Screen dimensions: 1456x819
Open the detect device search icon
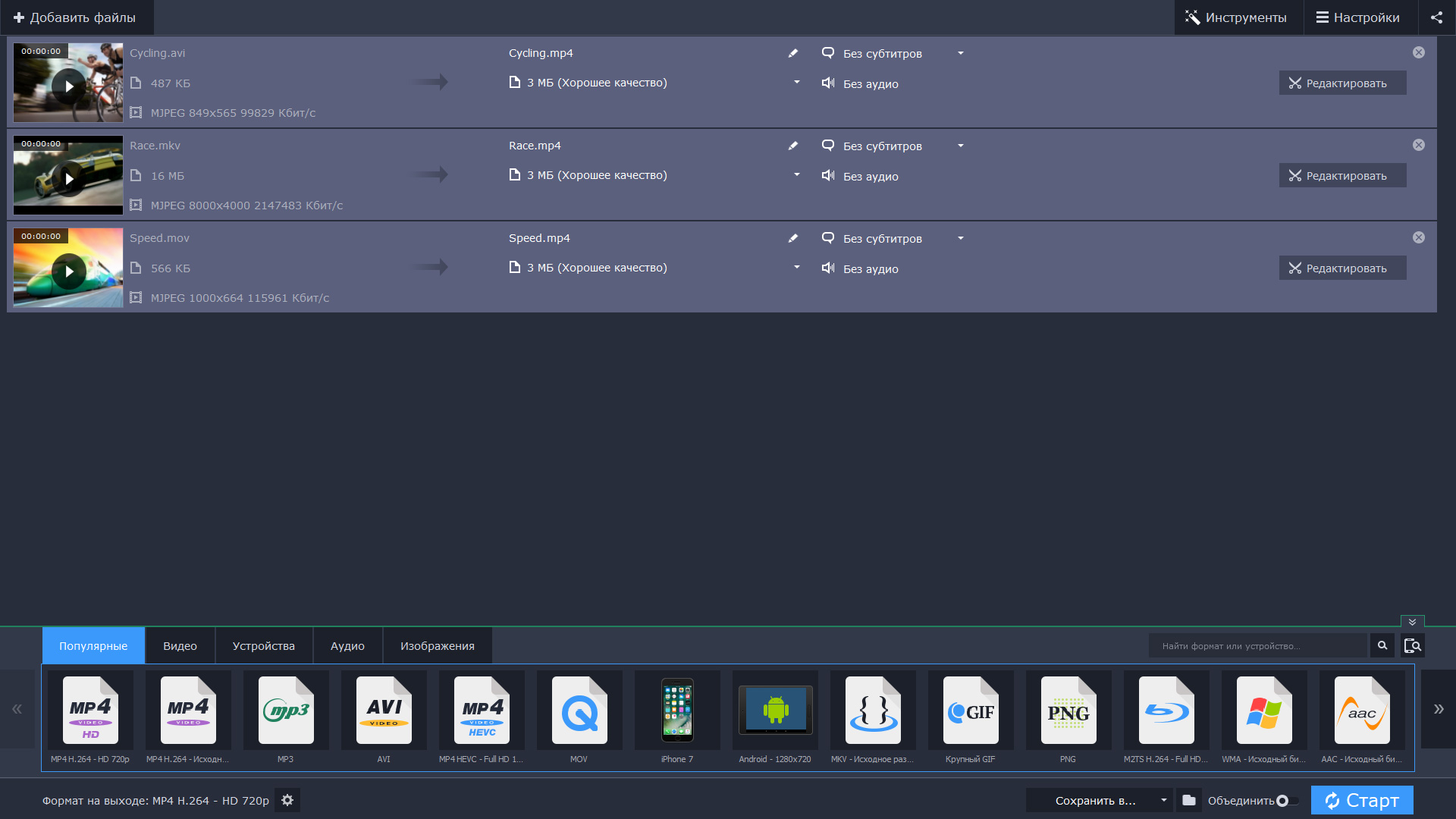1413,645
